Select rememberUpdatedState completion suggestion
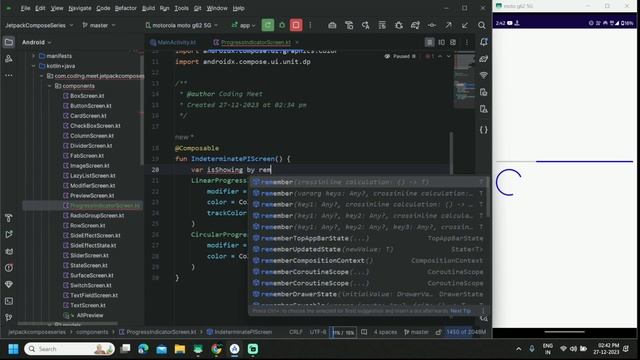640x360 pixels. click(369, 249)
